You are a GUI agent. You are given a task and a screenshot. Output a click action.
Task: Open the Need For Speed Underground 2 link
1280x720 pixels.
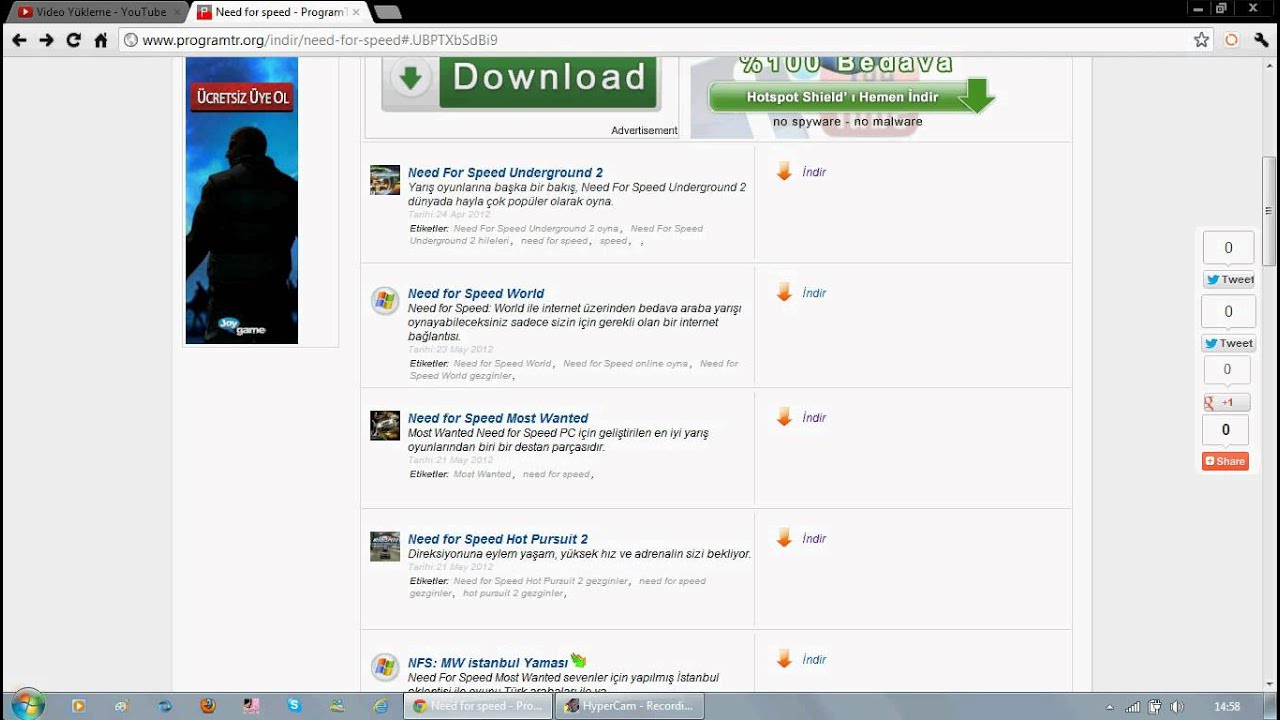click(x=505, y=173)
